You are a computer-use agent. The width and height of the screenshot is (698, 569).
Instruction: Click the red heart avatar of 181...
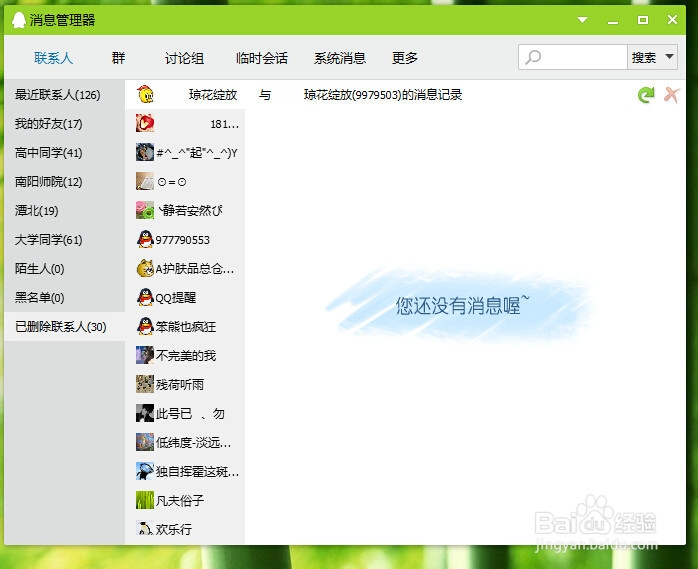coord(145,123)
